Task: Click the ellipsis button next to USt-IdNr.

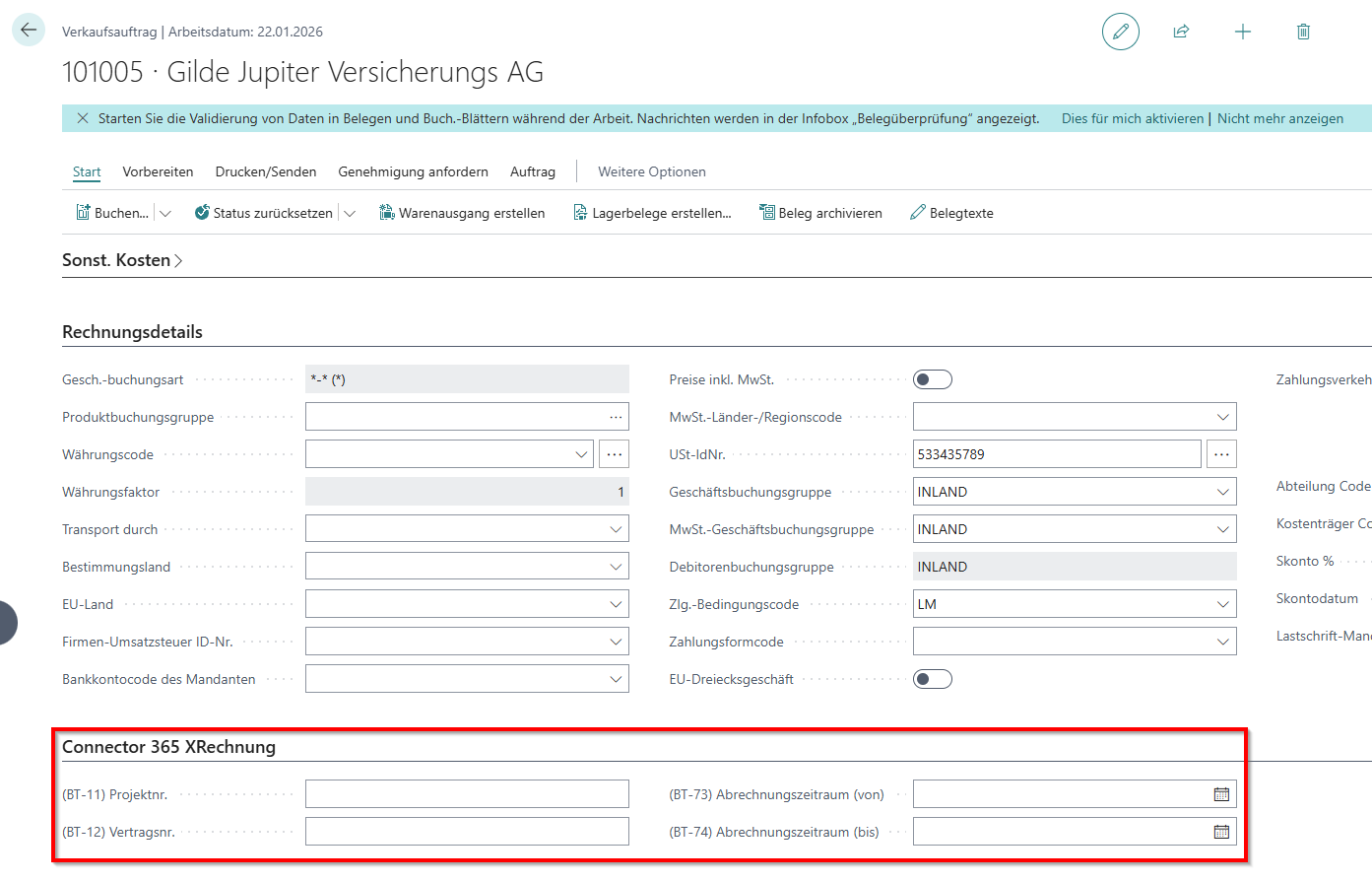Action: pos(1222,454)
